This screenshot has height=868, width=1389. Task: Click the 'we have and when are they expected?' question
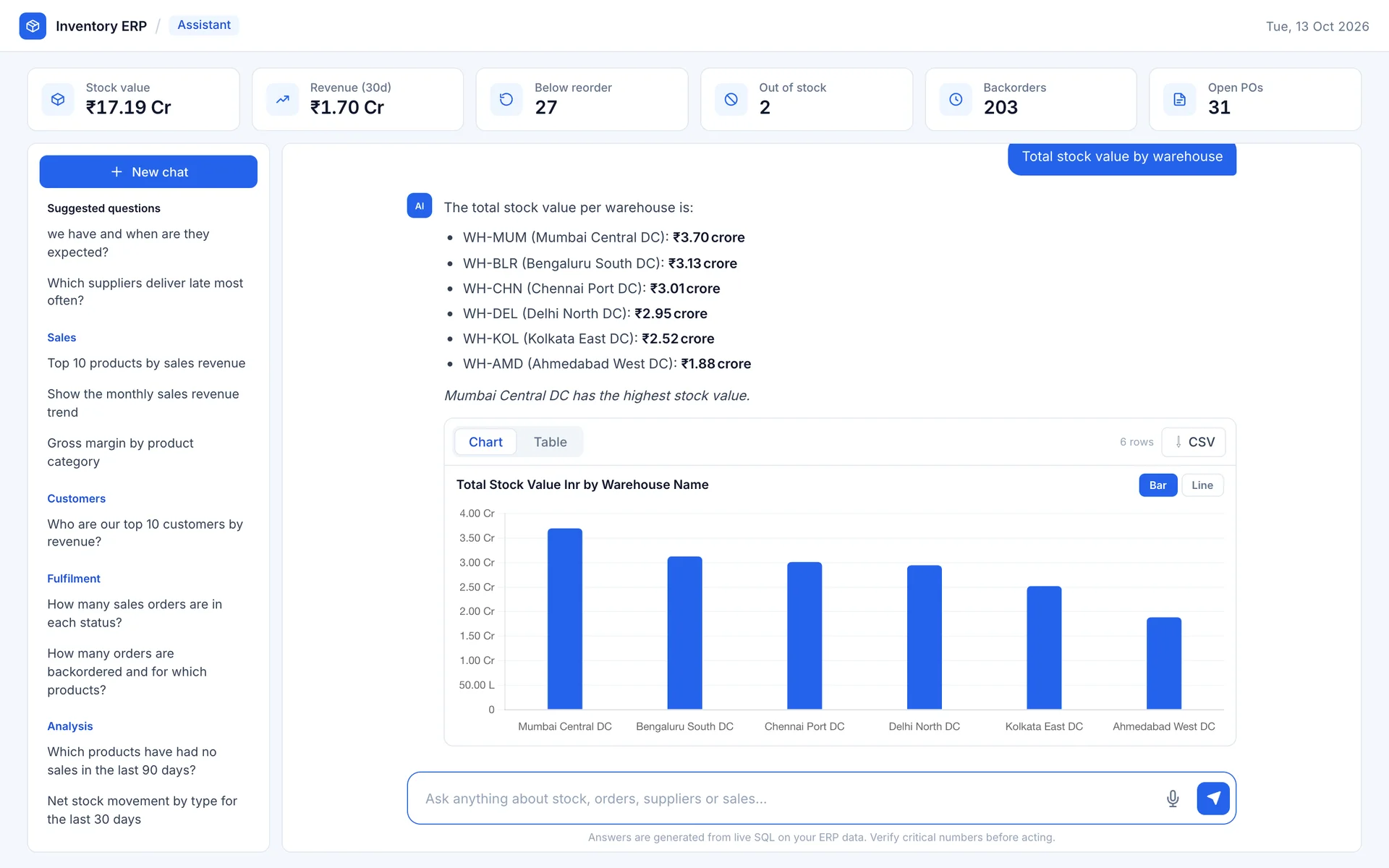[128, 243]
